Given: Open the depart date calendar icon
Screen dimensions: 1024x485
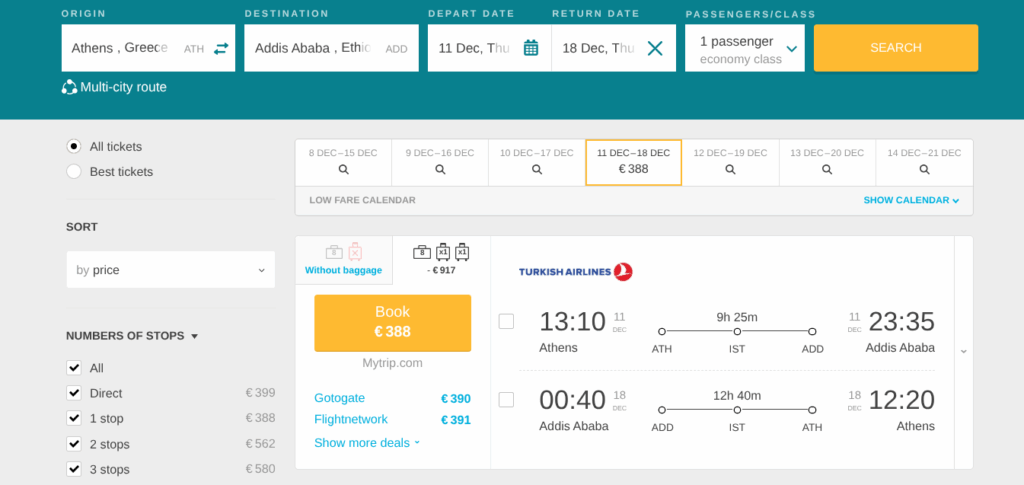Looking at the screenshot, I should click(531, 48).
